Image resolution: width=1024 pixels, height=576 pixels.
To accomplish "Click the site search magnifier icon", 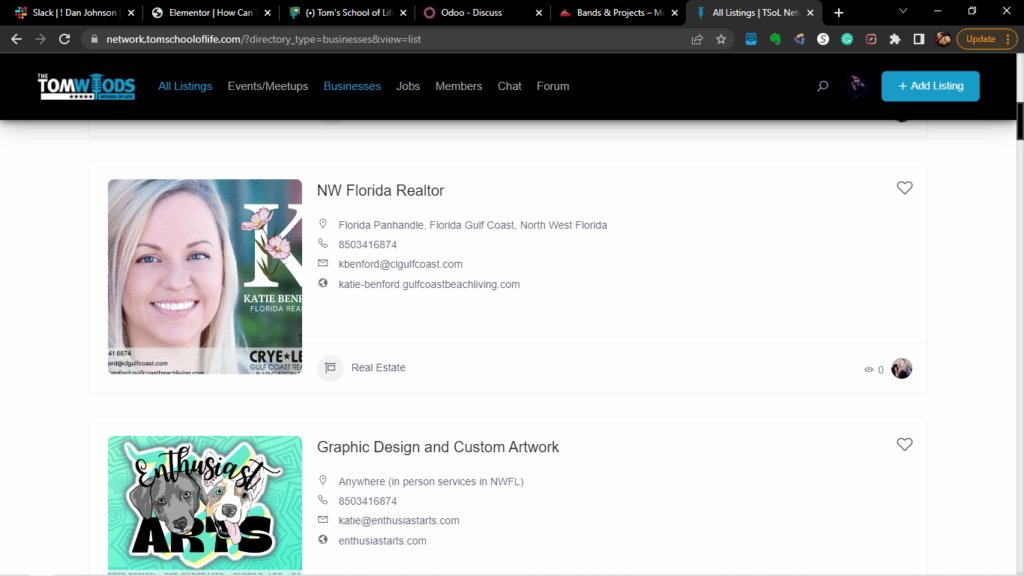I will 823,86.
